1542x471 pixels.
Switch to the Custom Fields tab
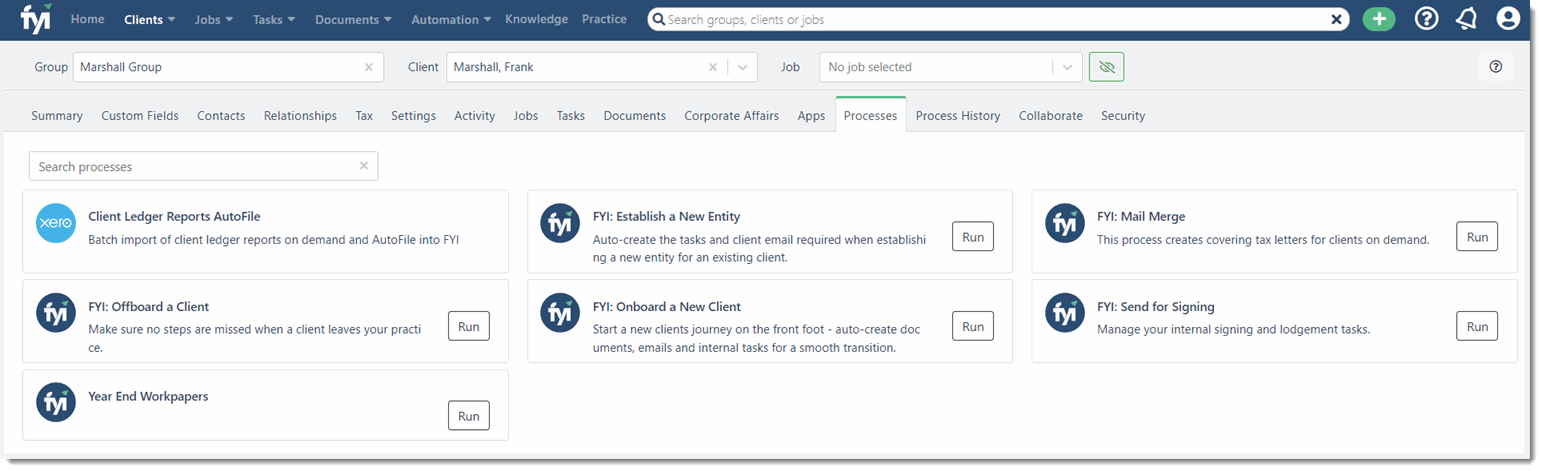(x=140, y=115)
